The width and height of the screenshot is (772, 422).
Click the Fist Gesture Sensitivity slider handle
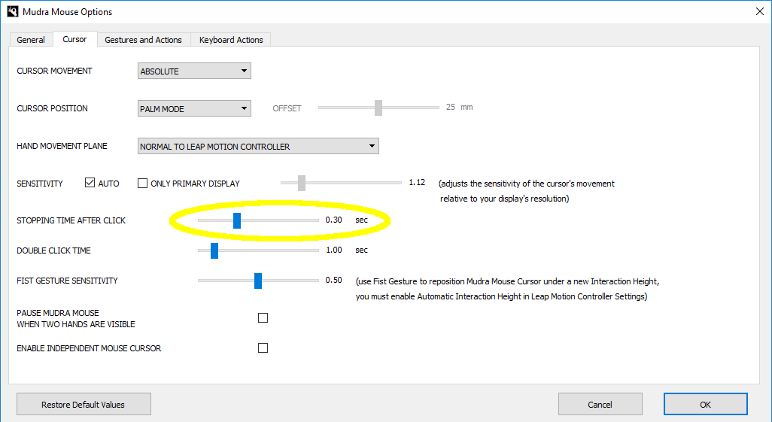[x=258, y=281]
